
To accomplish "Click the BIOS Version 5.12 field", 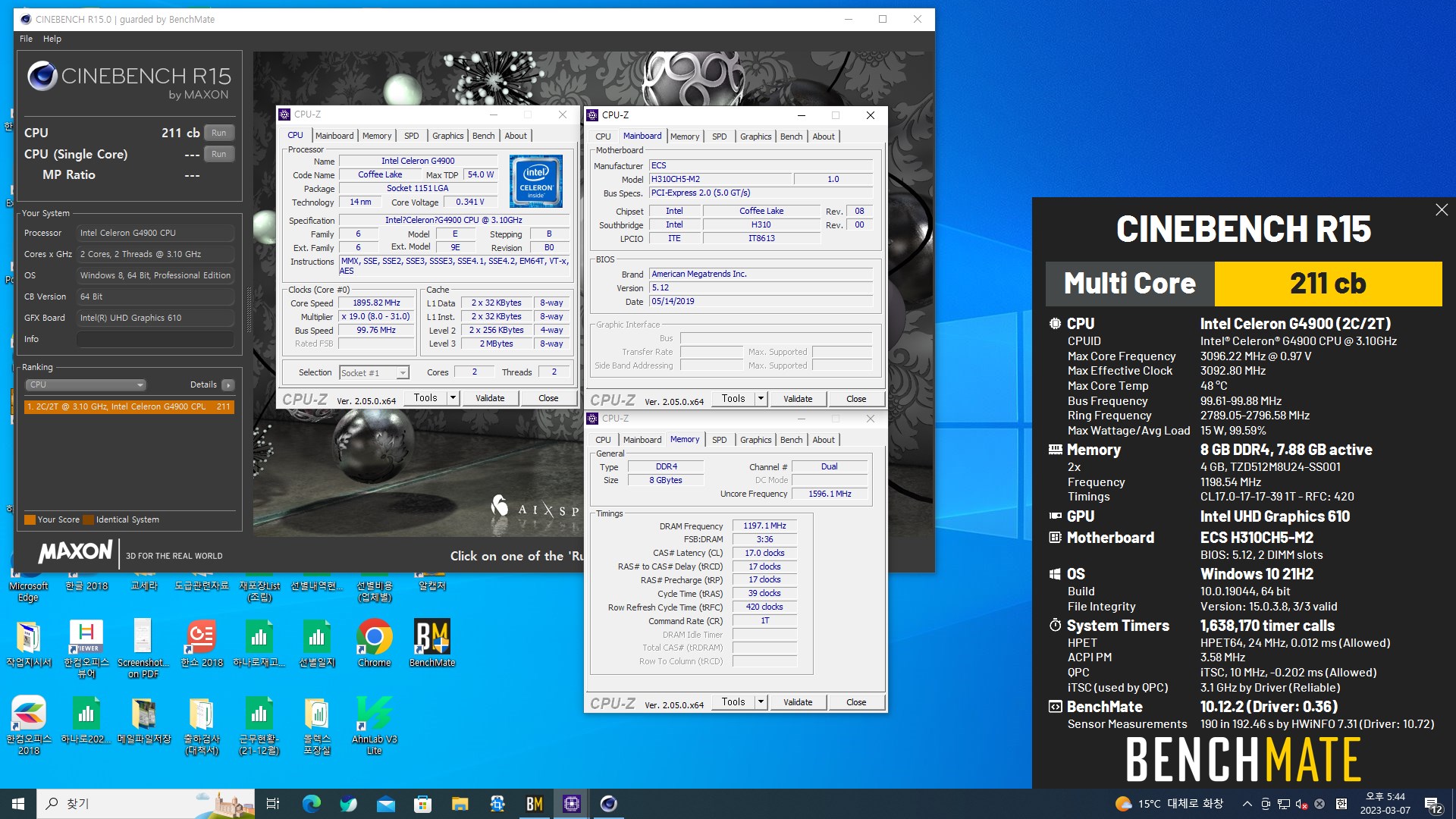I will click(x=761, y=288).
